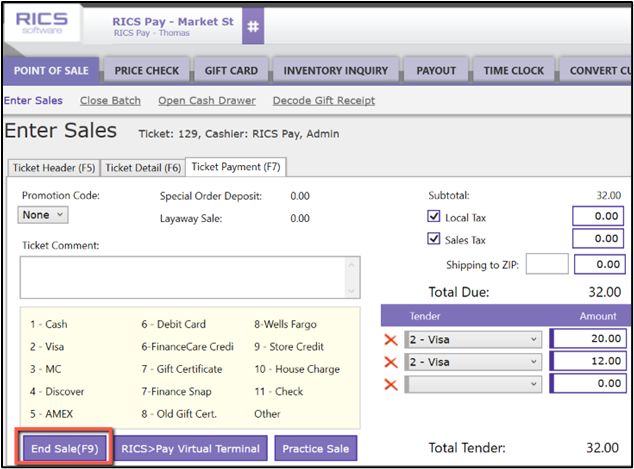Open the Payout tab
The width and height of the screenshot is (634, 469).
(x=436, y=70)
